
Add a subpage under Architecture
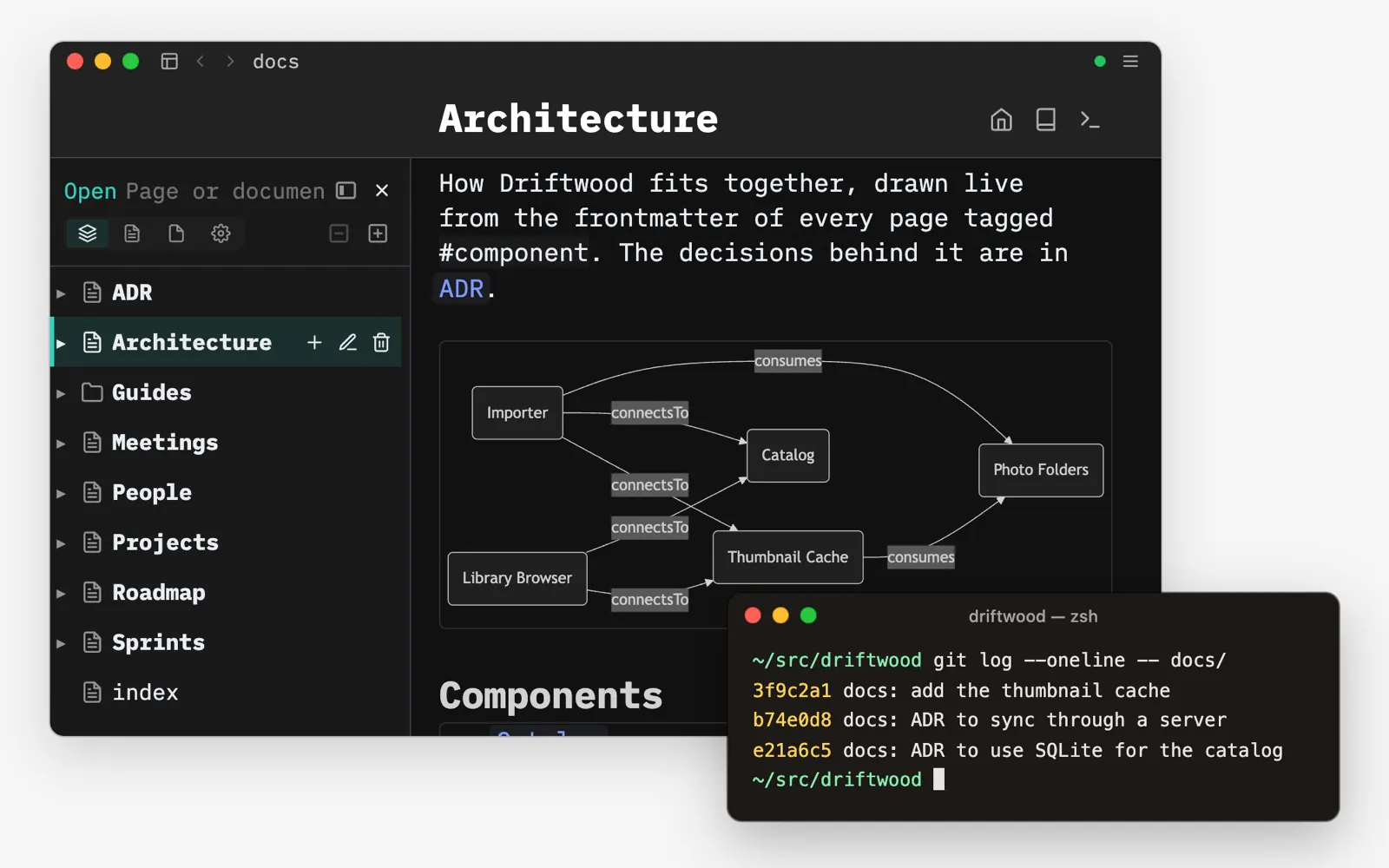coord(314,343)
